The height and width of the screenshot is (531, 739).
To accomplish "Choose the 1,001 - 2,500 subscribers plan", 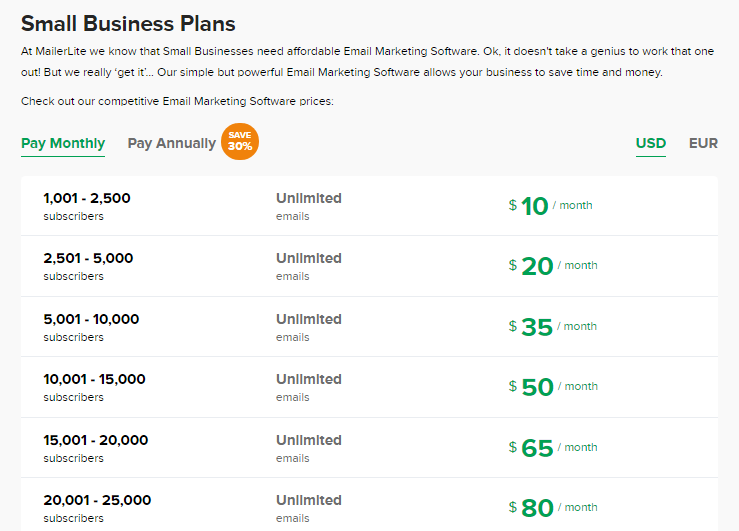I will [x=370, y=206].
